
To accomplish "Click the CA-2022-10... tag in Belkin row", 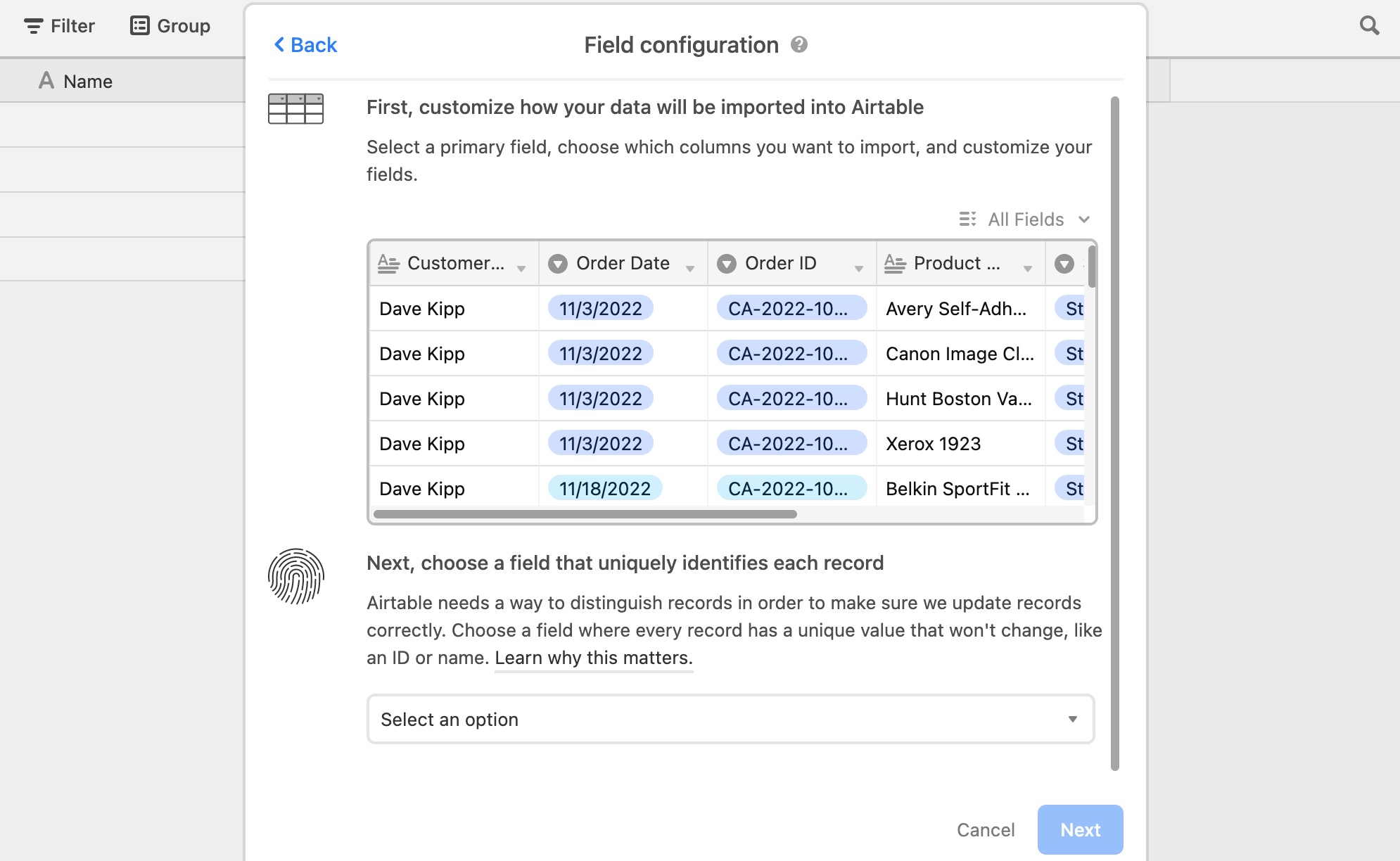I will tap(791, 488).
